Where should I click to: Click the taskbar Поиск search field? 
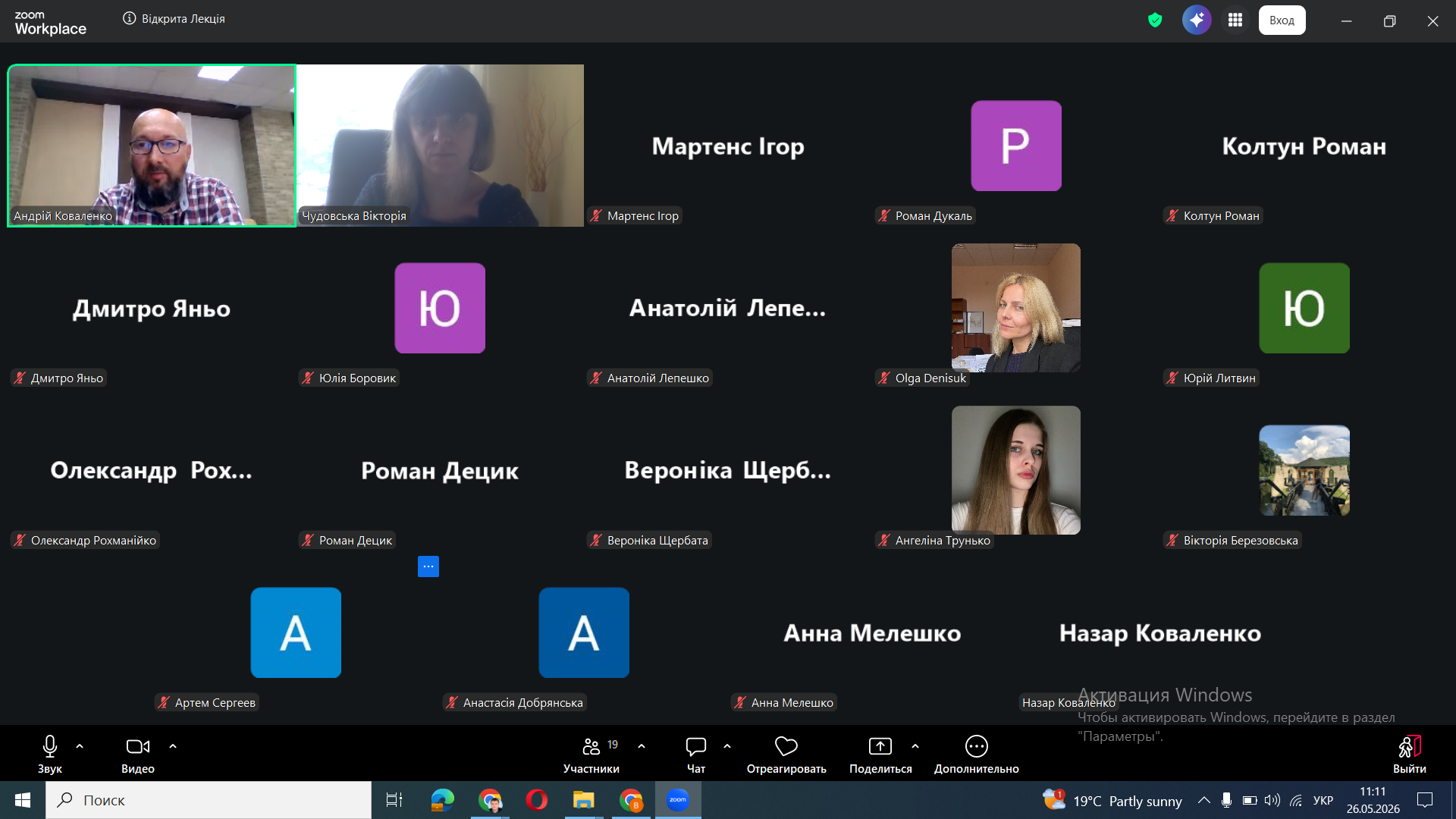pos(209,800)
